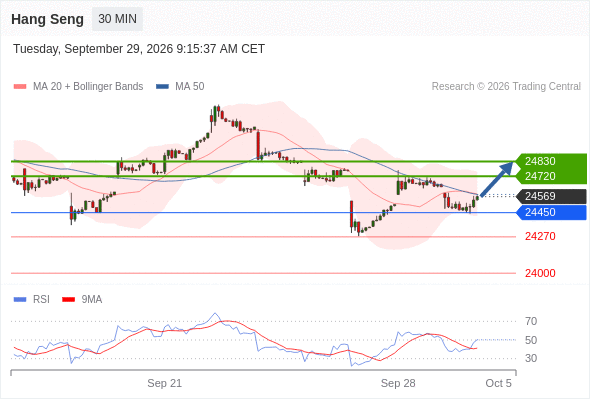The width and height of the screenshot is (590, 400).
Task: Click the Sep 21 date axis label
Action: pos(164,383)
